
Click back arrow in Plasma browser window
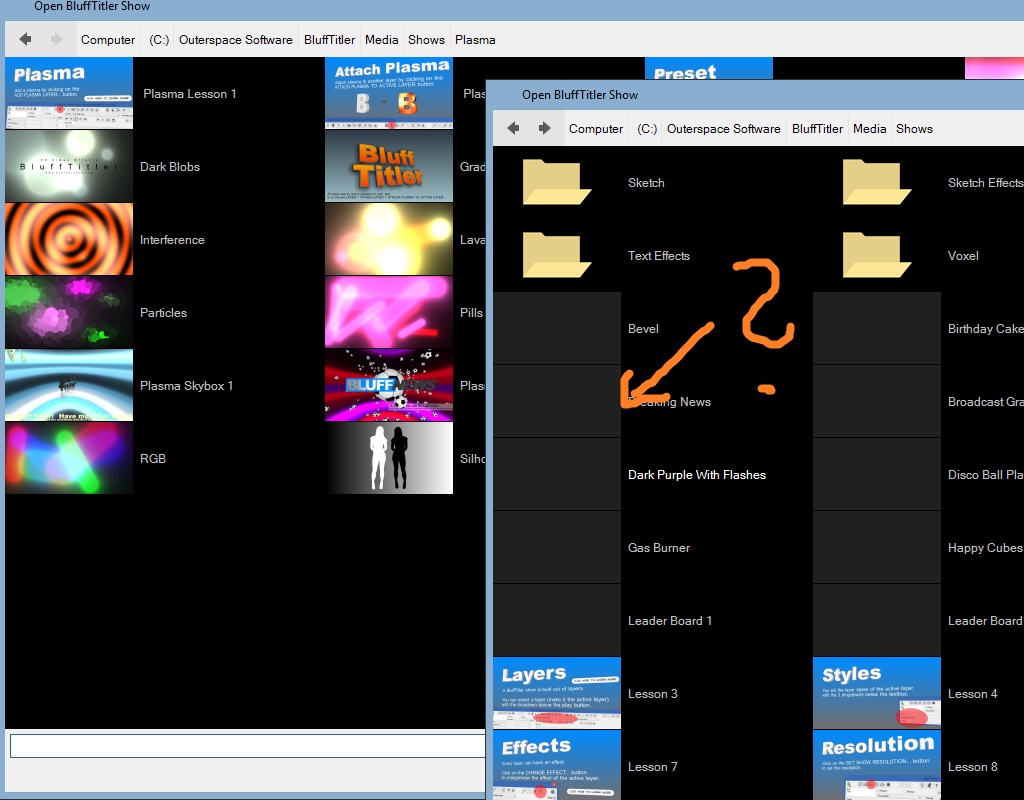pyautogui.click(x=25, y=40)
